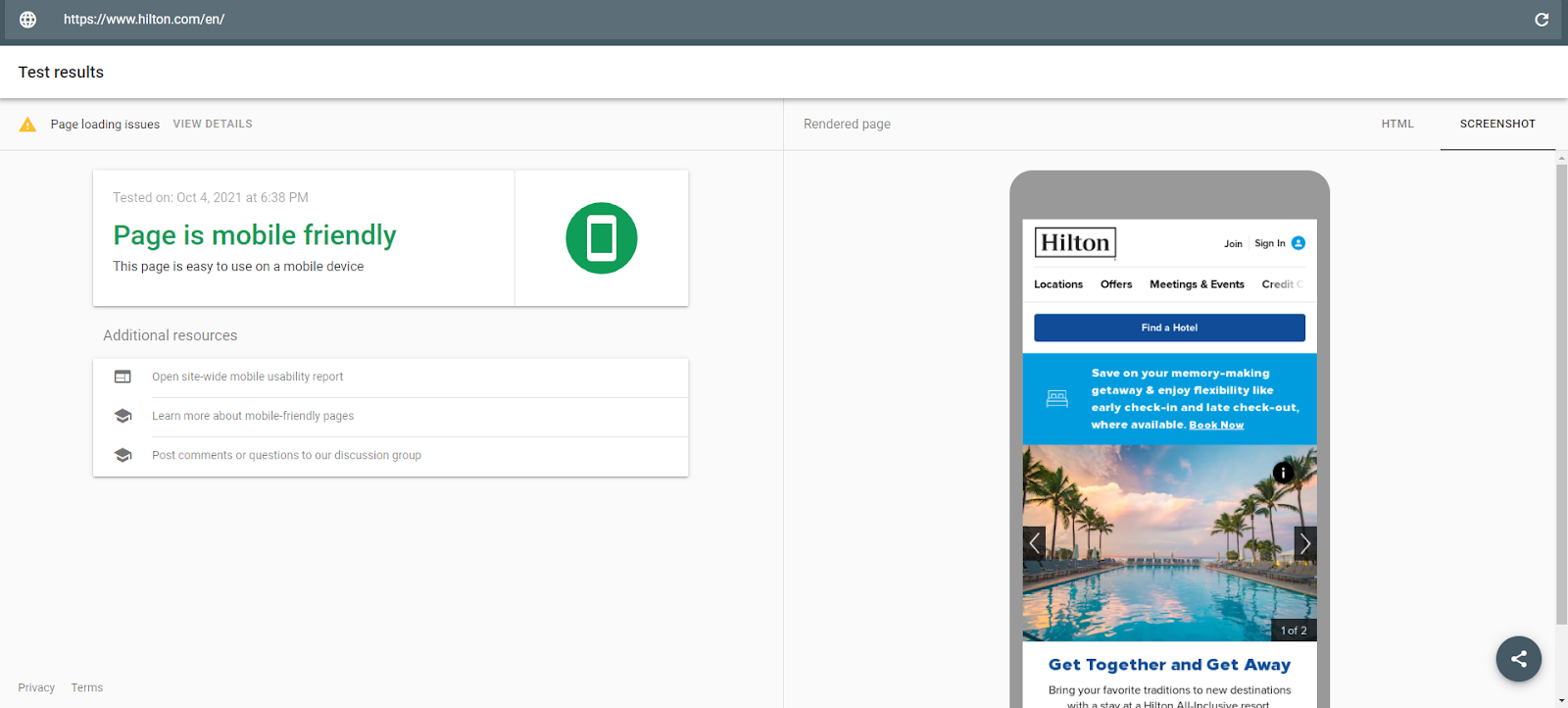Select Offers in the Hilton preview menu
Viewport: 1568px width, 708px height.
(1116, 284)
